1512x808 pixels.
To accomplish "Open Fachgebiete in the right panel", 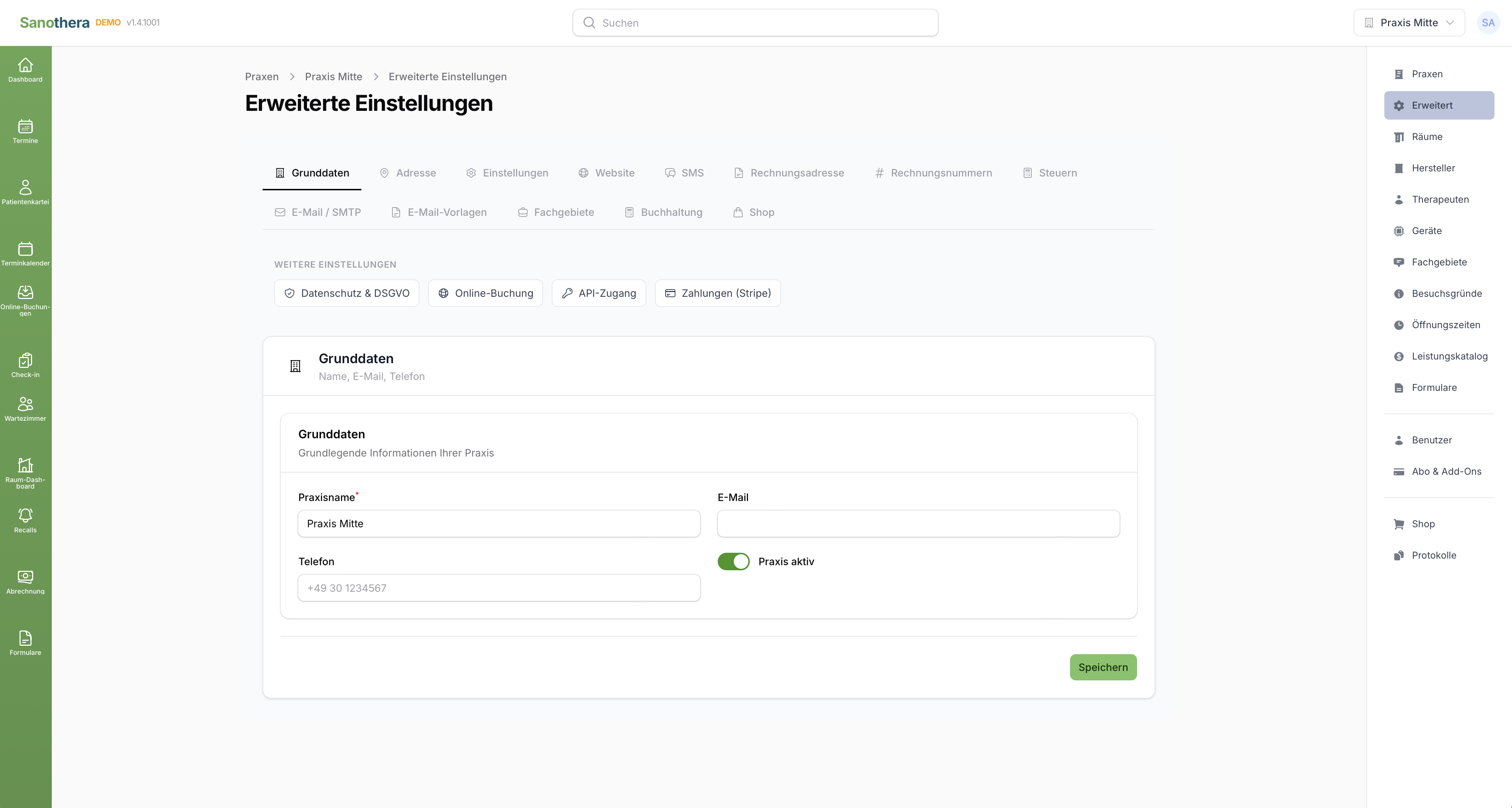I will pyautogui.click(x=1439, y=262).
